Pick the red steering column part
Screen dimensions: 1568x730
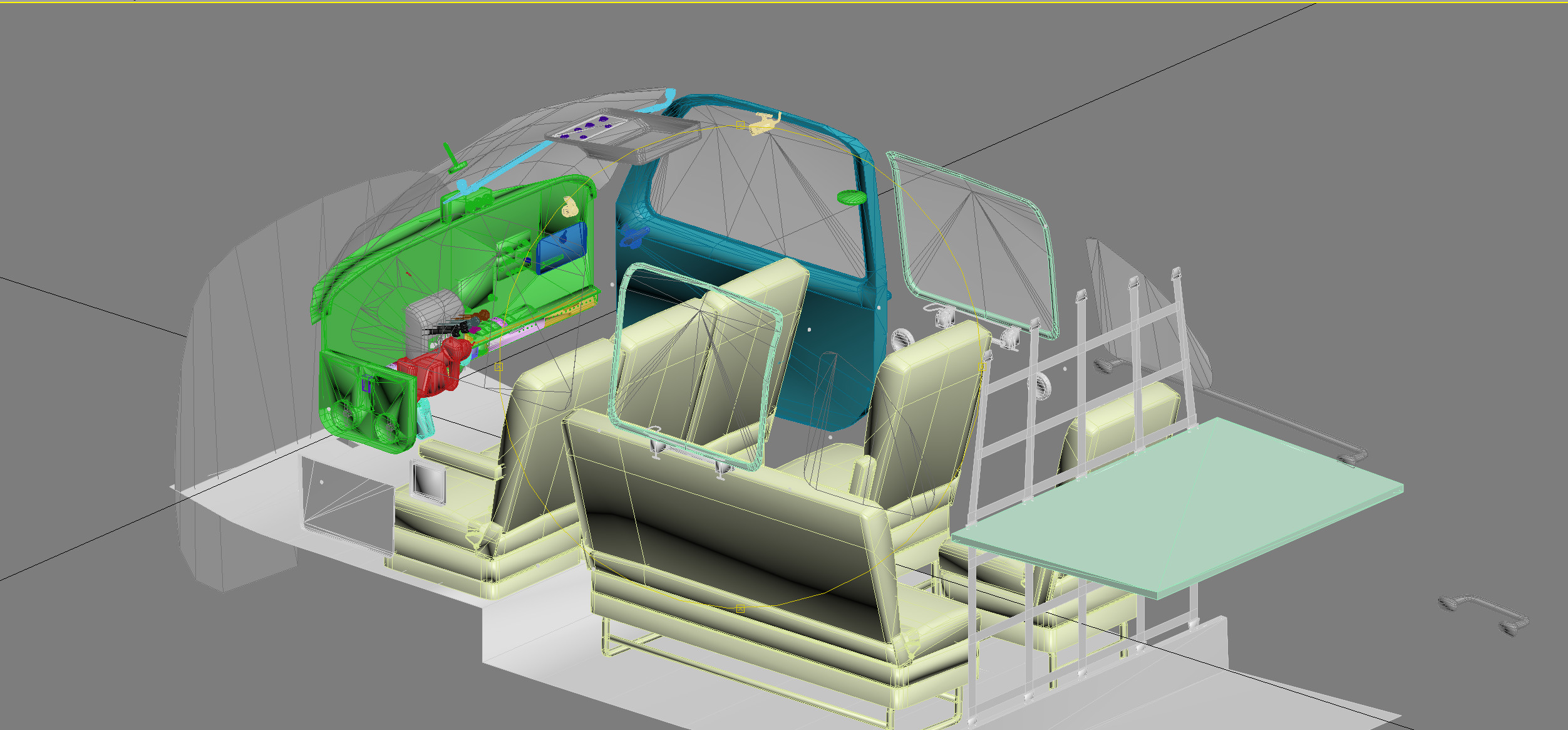click(x=436, y=370)
